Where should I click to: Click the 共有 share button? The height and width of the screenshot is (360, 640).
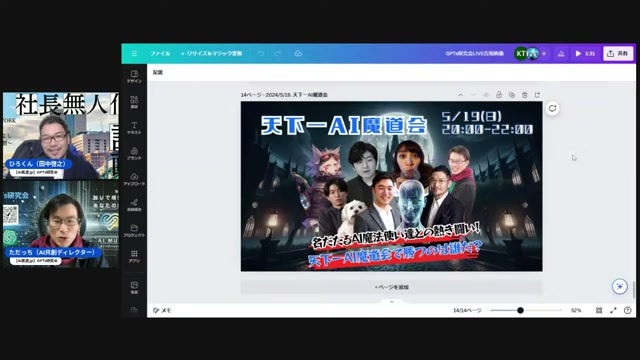(x=618, y=53)
